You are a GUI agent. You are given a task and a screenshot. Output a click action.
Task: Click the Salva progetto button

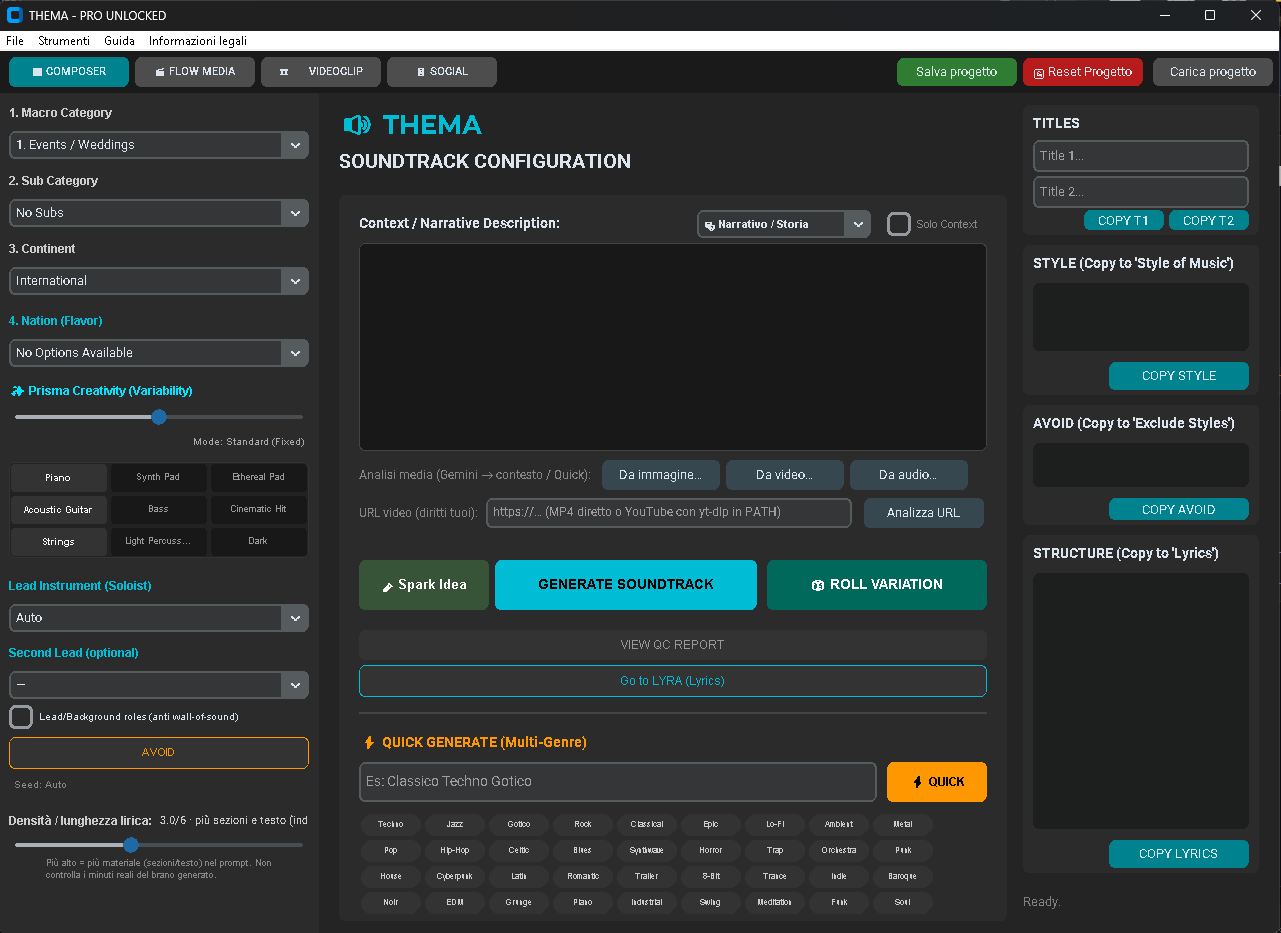pos(957,72)
